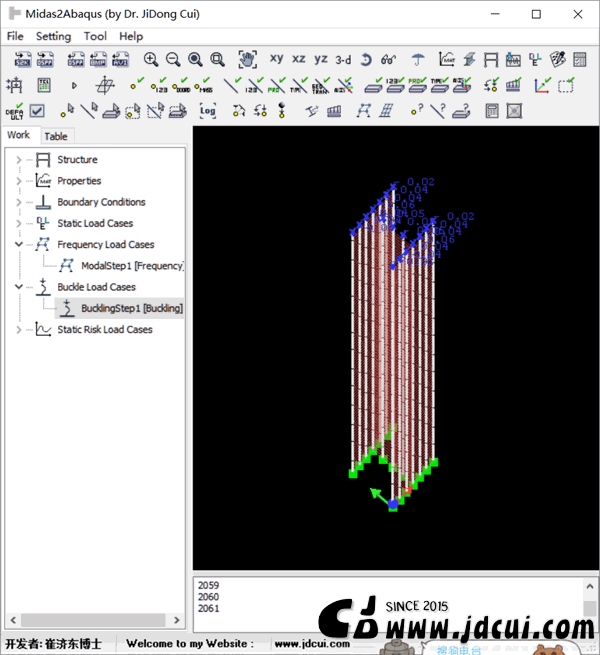Open the Tool menu
This screenshot has height=655, width=600.
(95, 36)
